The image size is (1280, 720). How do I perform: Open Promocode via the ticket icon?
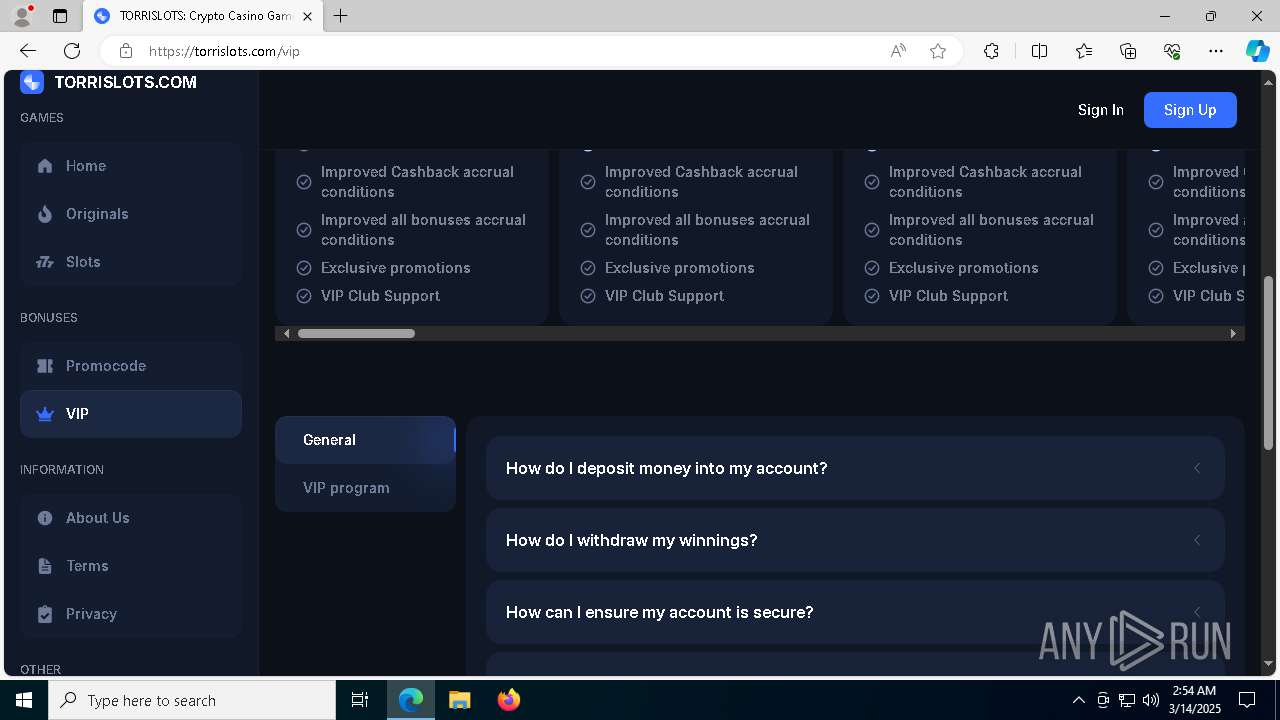tap(45, 366)
